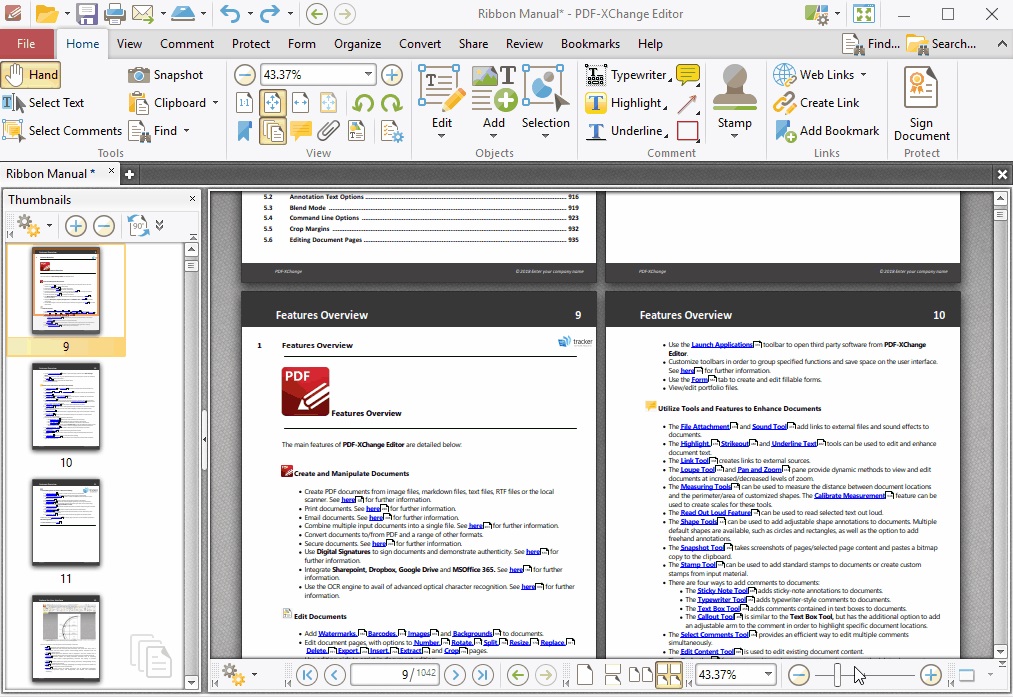Select the Sticky Note yellow speech icon
This screenshot has height=697, width=1013.
point(687,75)
